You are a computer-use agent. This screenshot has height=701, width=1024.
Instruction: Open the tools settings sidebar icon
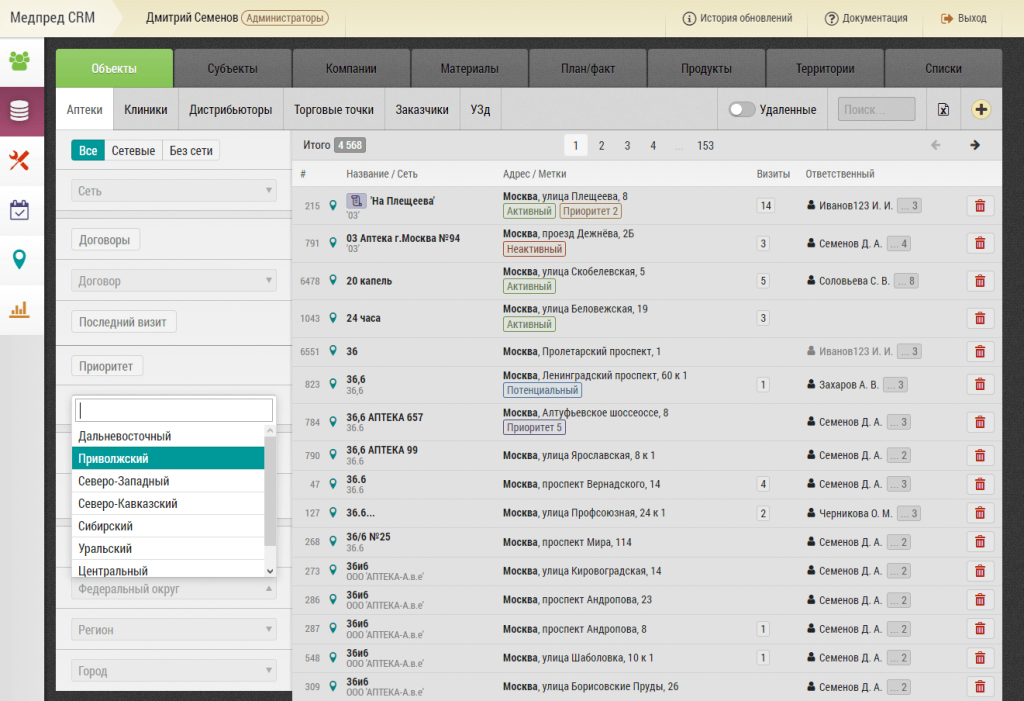tap(20, 160)
